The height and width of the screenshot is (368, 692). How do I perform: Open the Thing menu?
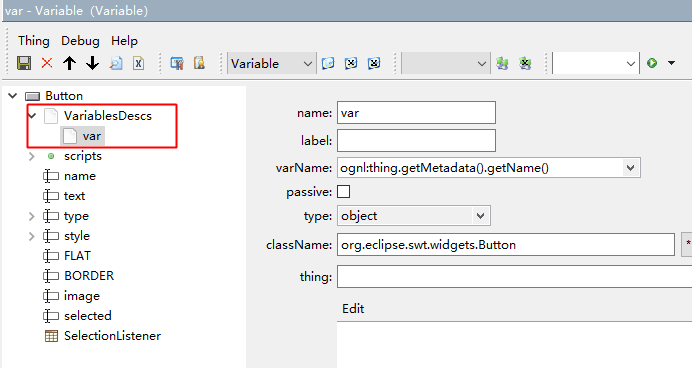click(x=34, y=41)
